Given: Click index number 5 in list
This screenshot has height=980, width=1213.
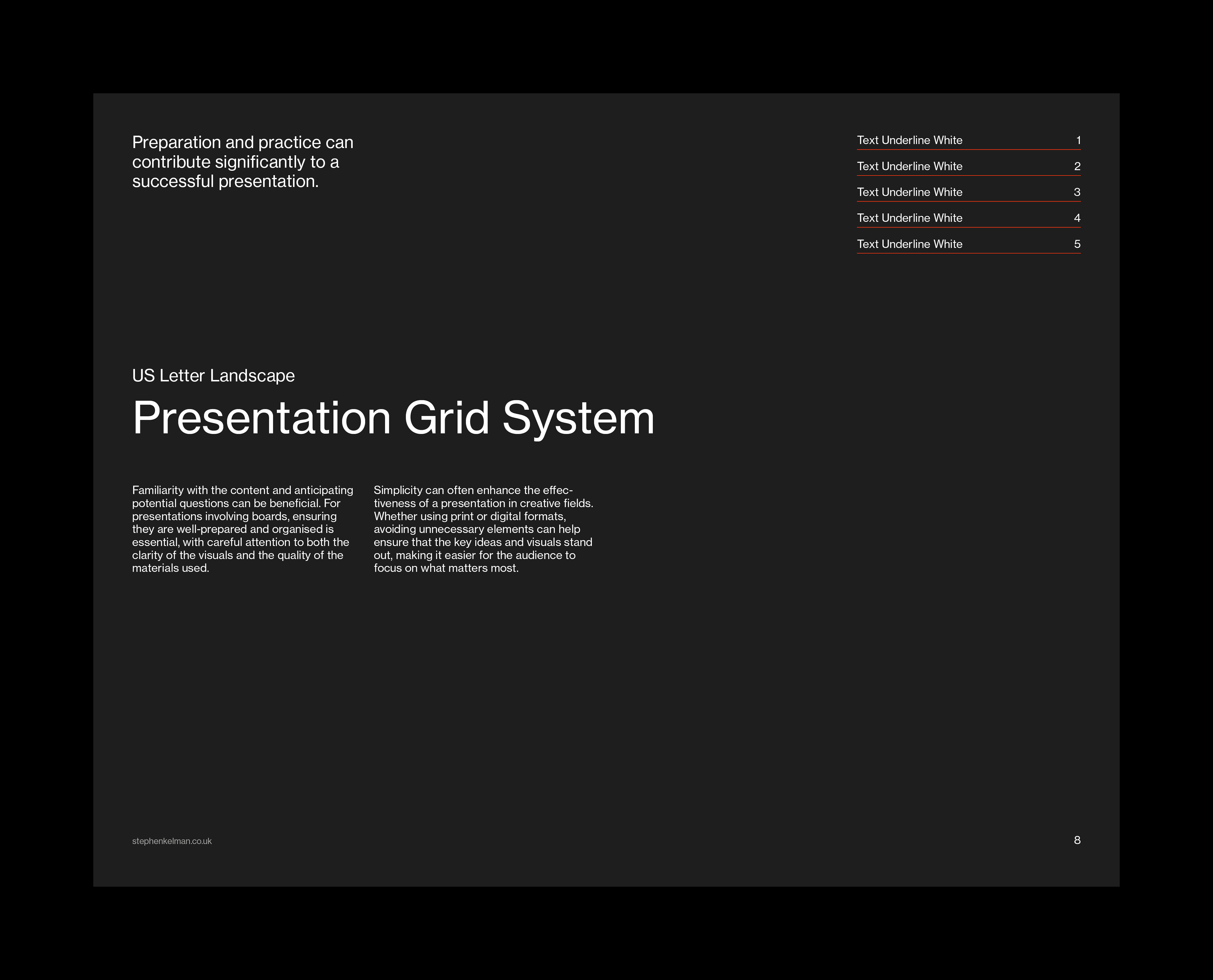Looking at the screenshot, I should [1077, 244].
